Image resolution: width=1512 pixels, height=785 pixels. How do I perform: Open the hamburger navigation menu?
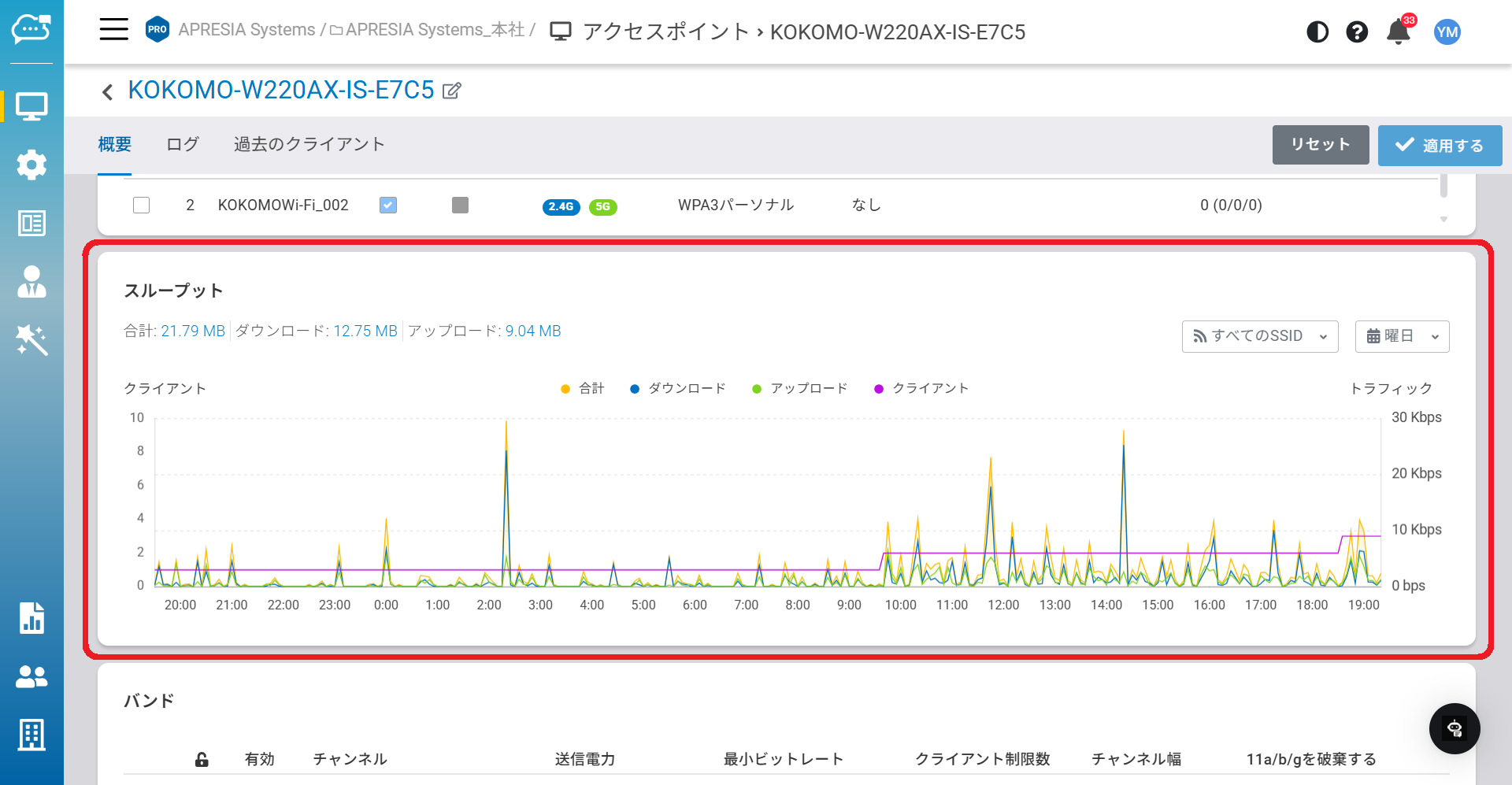tap(113, 30)
